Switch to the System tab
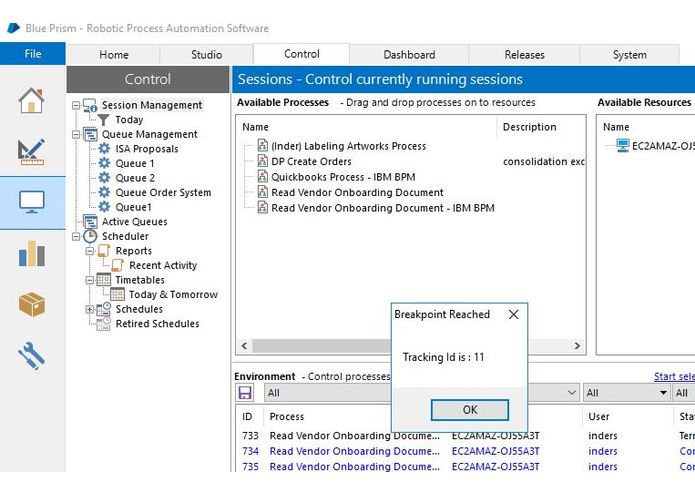Viewport: 695px width, 494px height. (x=629, y=54)
